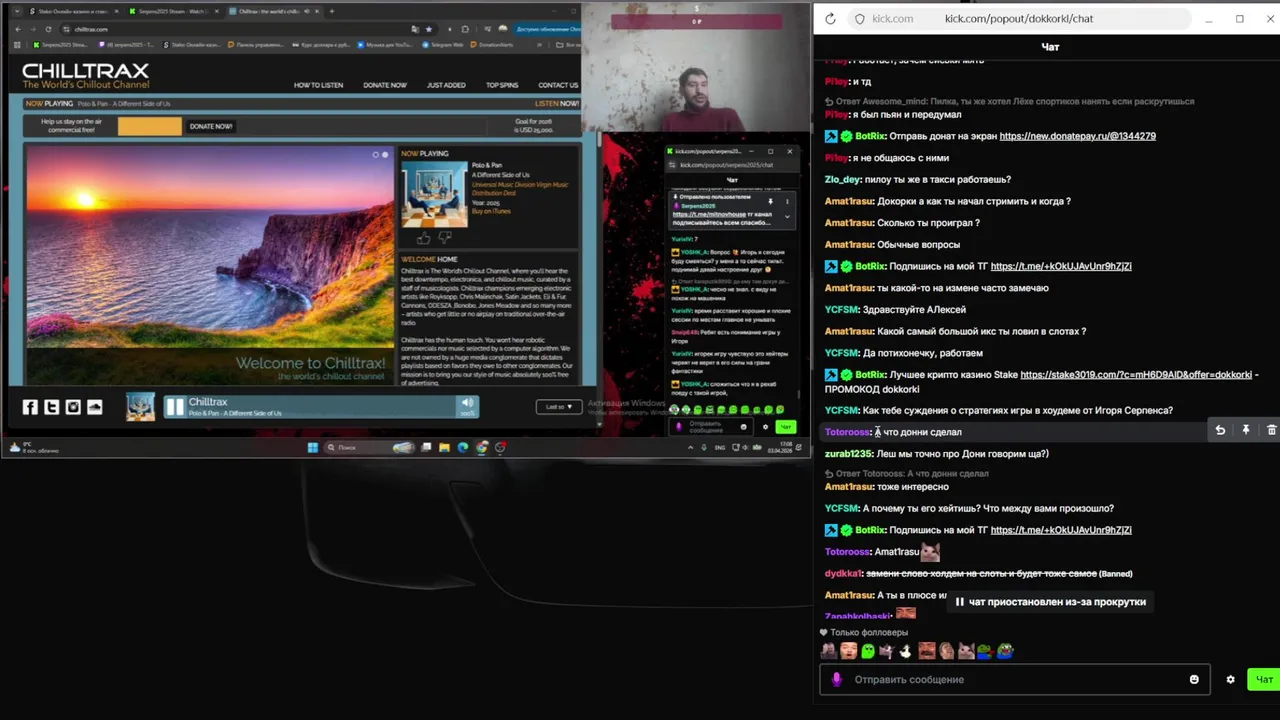Open Chilltrax Twitter page icon
This screenshot has width=1280, height=720.
point(51,407)
